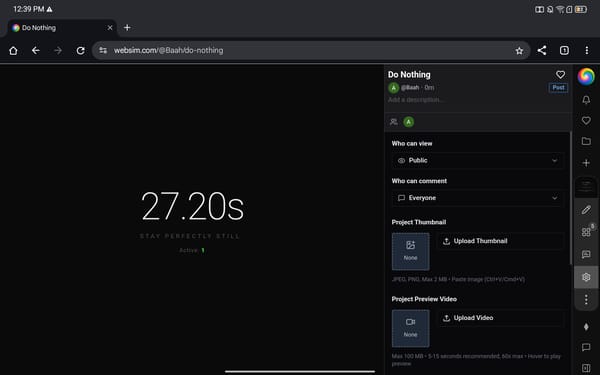The width and height of the screenshot is (600, 375).
Task: Bookmark this page with star icon
Action: [519, 51]
